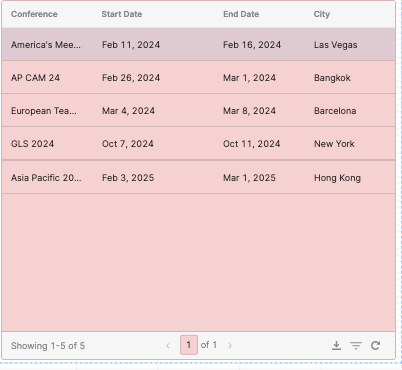
Task: Select the Asia Pacific 20... cell
Action: 46,178
